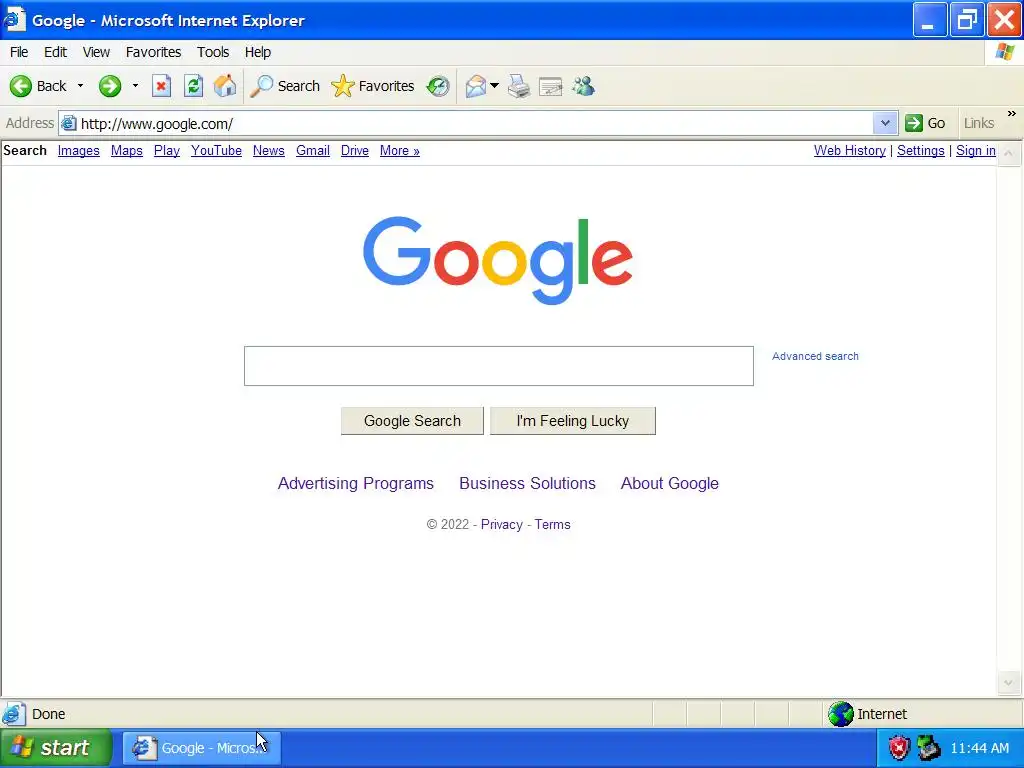This screenshot has height=768, width=1024.
Task: Open the Windows start menu
Action: tap(56, 748)
